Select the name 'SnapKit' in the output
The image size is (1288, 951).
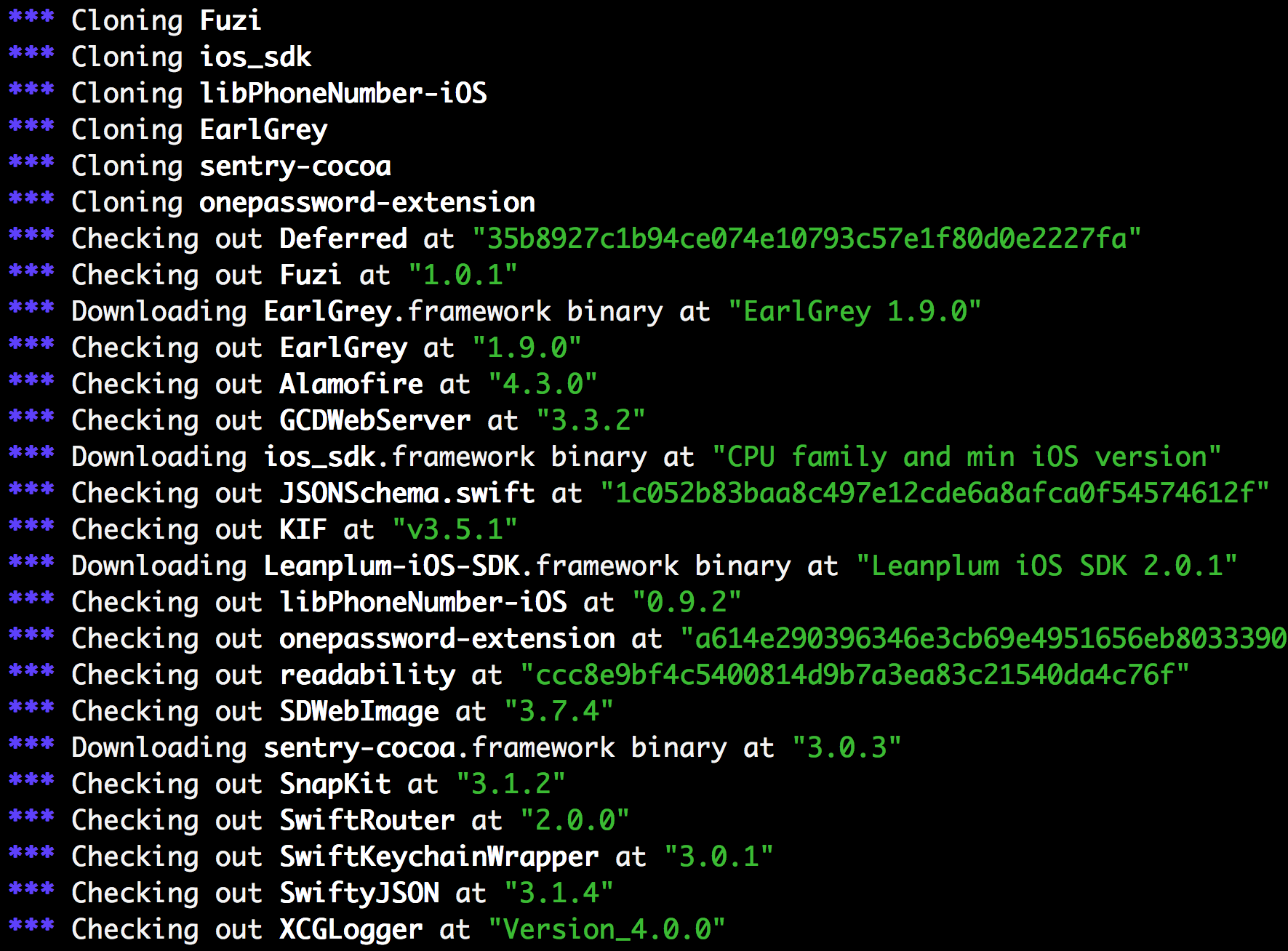(x=335, y=784)
